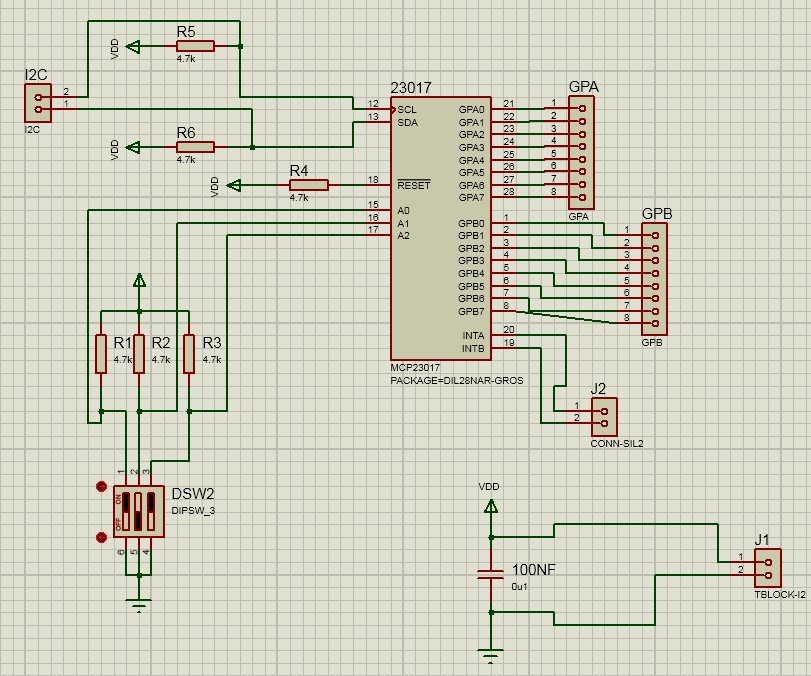
Task: Select vertical resistor R3 body
Action: pyautogui.click(x=189, y=354)
